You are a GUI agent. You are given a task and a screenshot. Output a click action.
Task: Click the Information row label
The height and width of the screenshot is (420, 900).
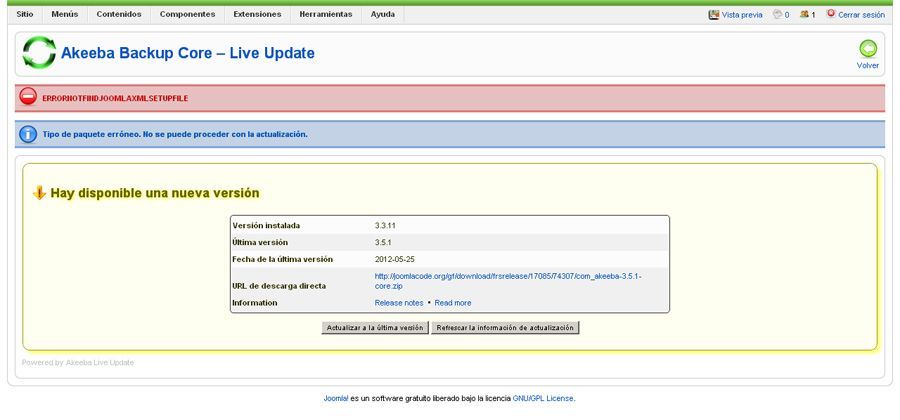click(255, 303)
